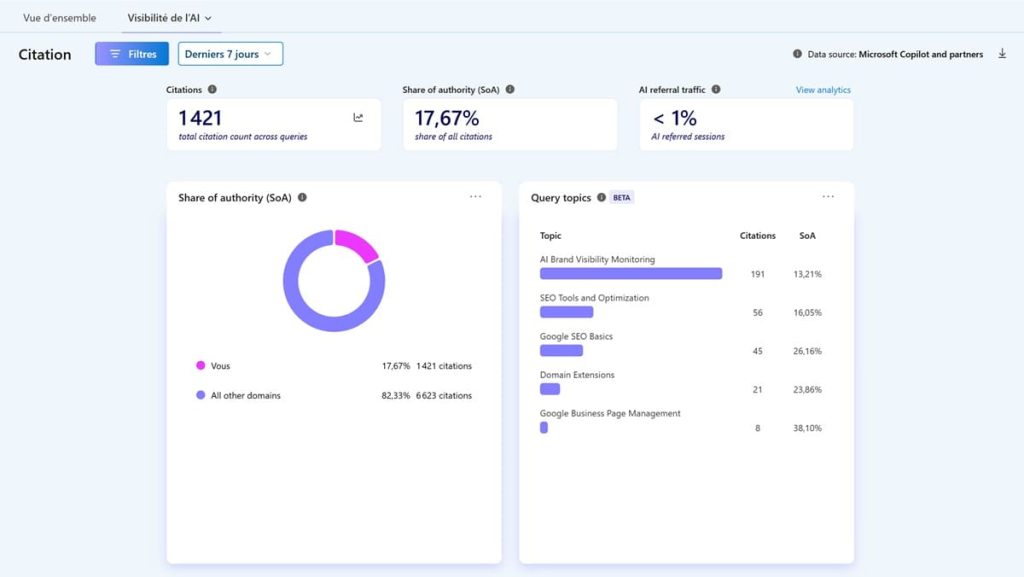Image resolution: width=1024 pixels, height=577 pixels.
Task: Select the AI Brand Visibility Monitoring topic label
Action: point(597,259)
